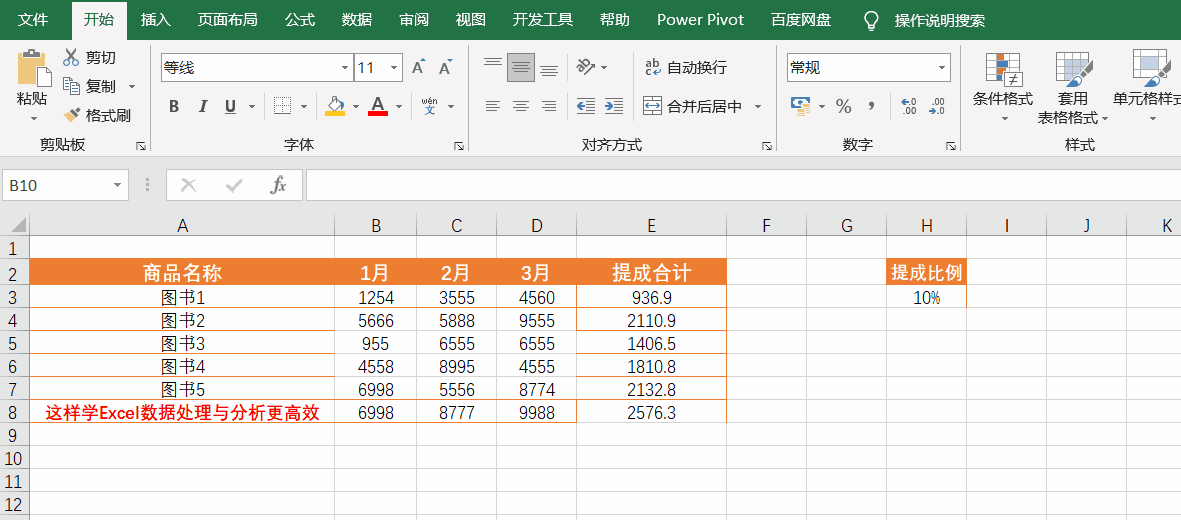Click the text orientation icon
The image size is (1181, 520).
586,67
